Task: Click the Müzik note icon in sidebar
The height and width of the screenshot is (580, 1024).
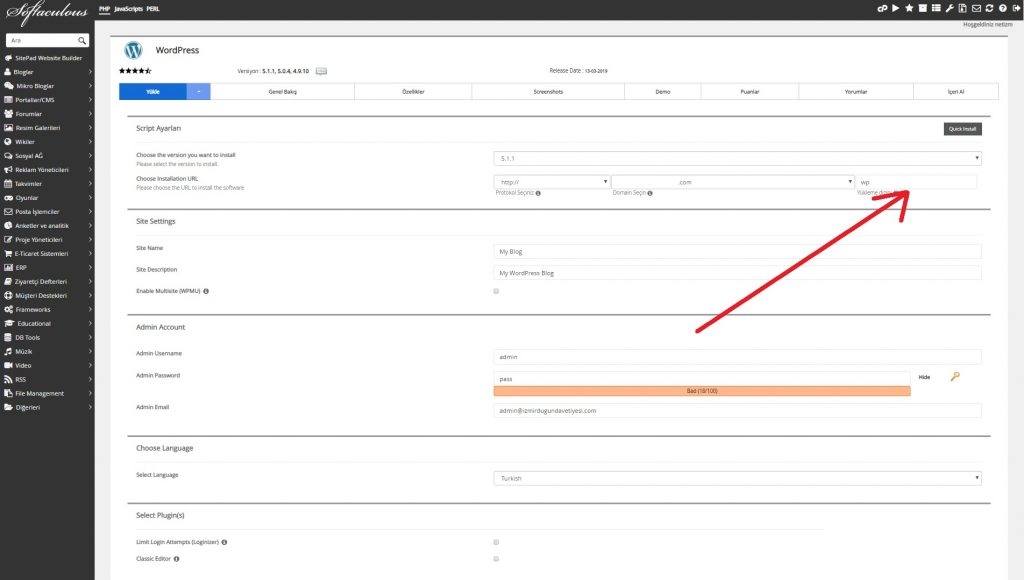Action: 8,351
